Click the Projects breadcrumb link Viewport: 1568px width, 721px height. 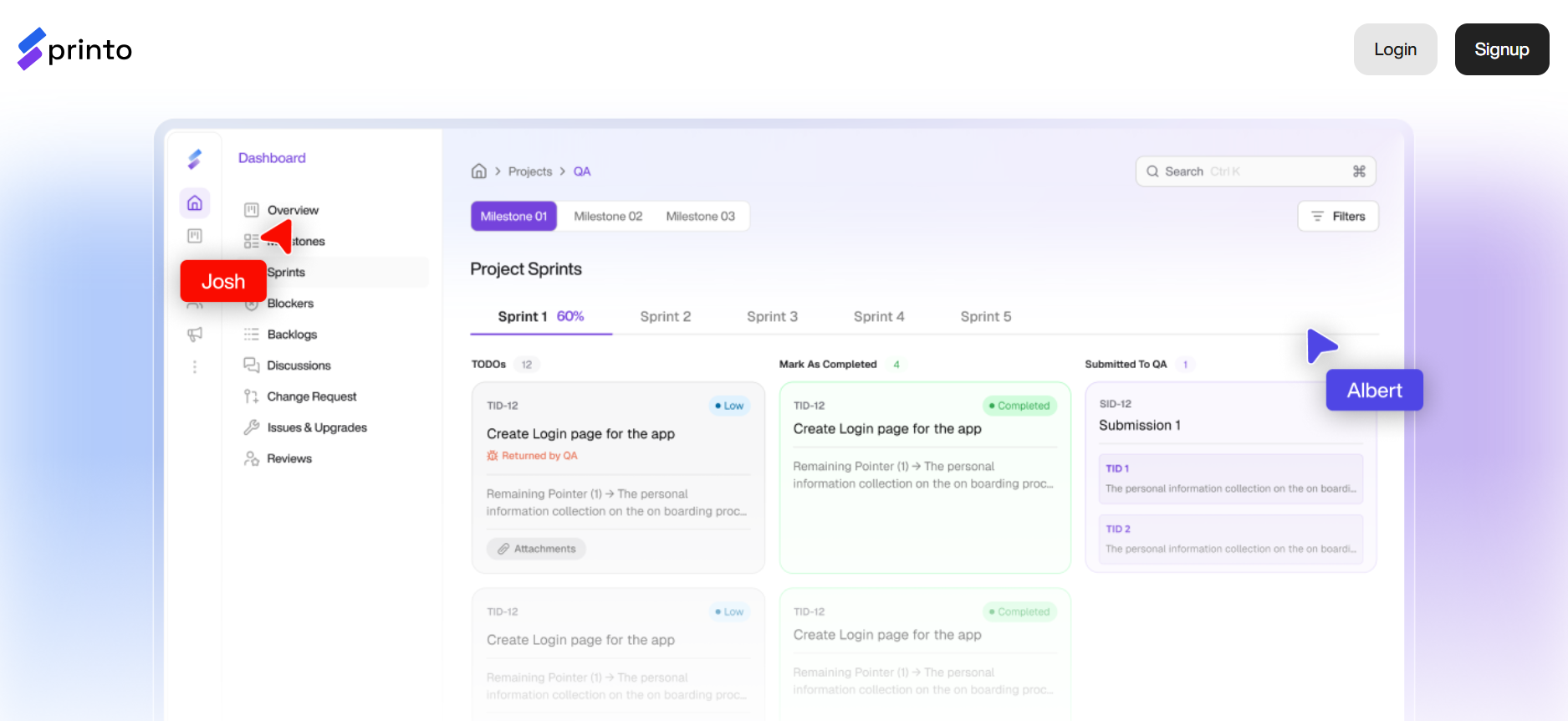click(x=530, y=171)
